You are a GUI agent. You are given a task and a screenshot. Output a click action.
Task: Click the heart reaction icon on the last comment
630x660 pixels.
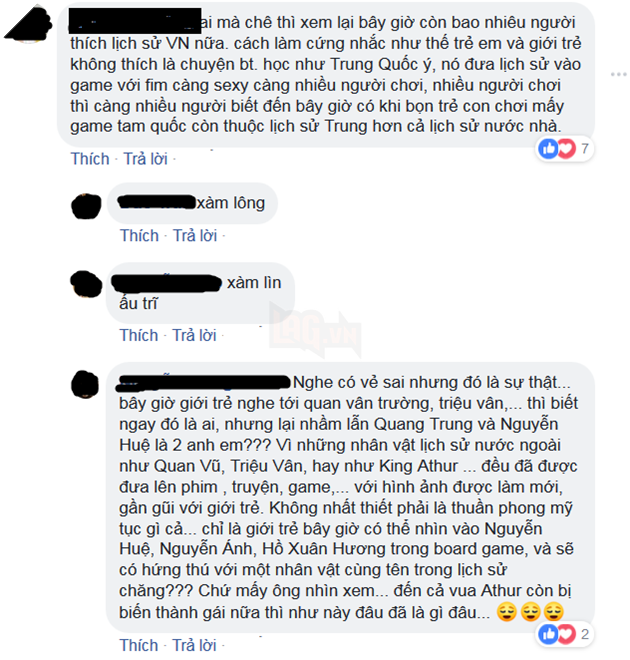click(x=566, y=634)
